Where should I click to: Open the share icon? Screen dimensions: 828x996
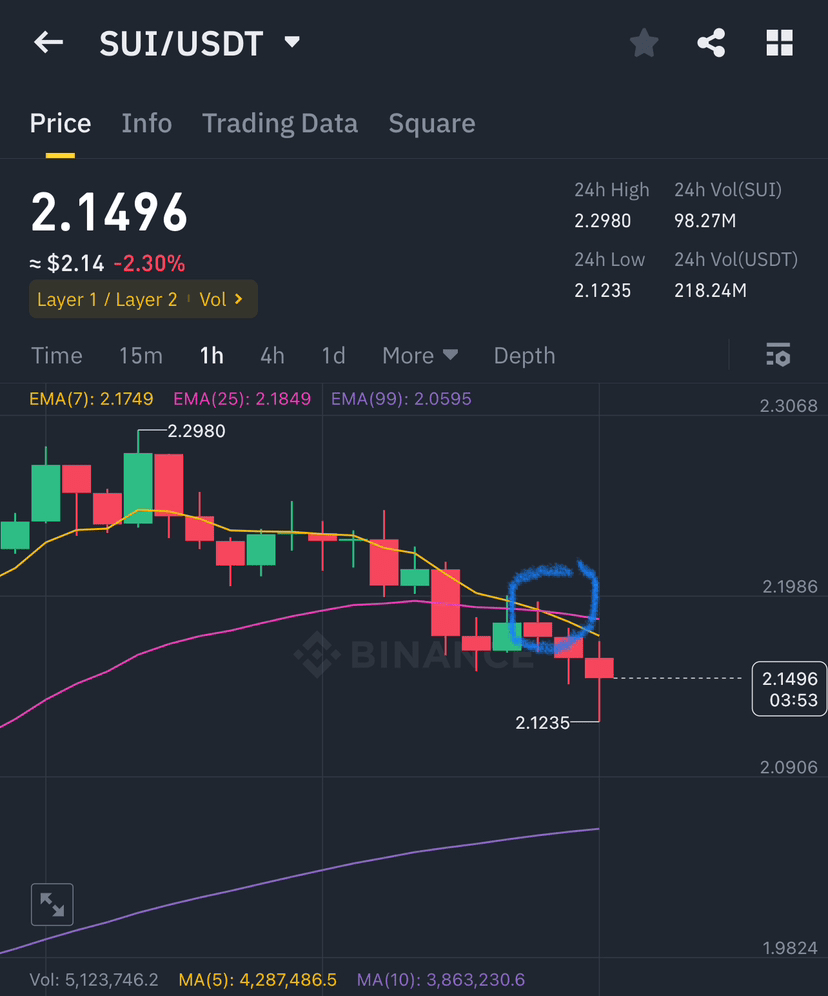point(711,42)
